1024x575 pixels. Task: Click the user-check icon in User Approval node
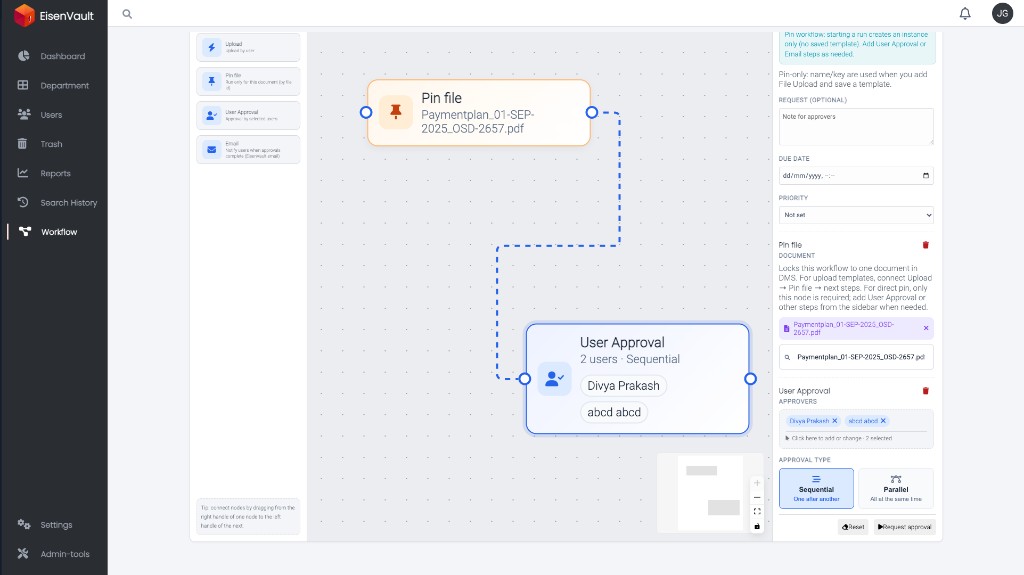tap(554, 378)
